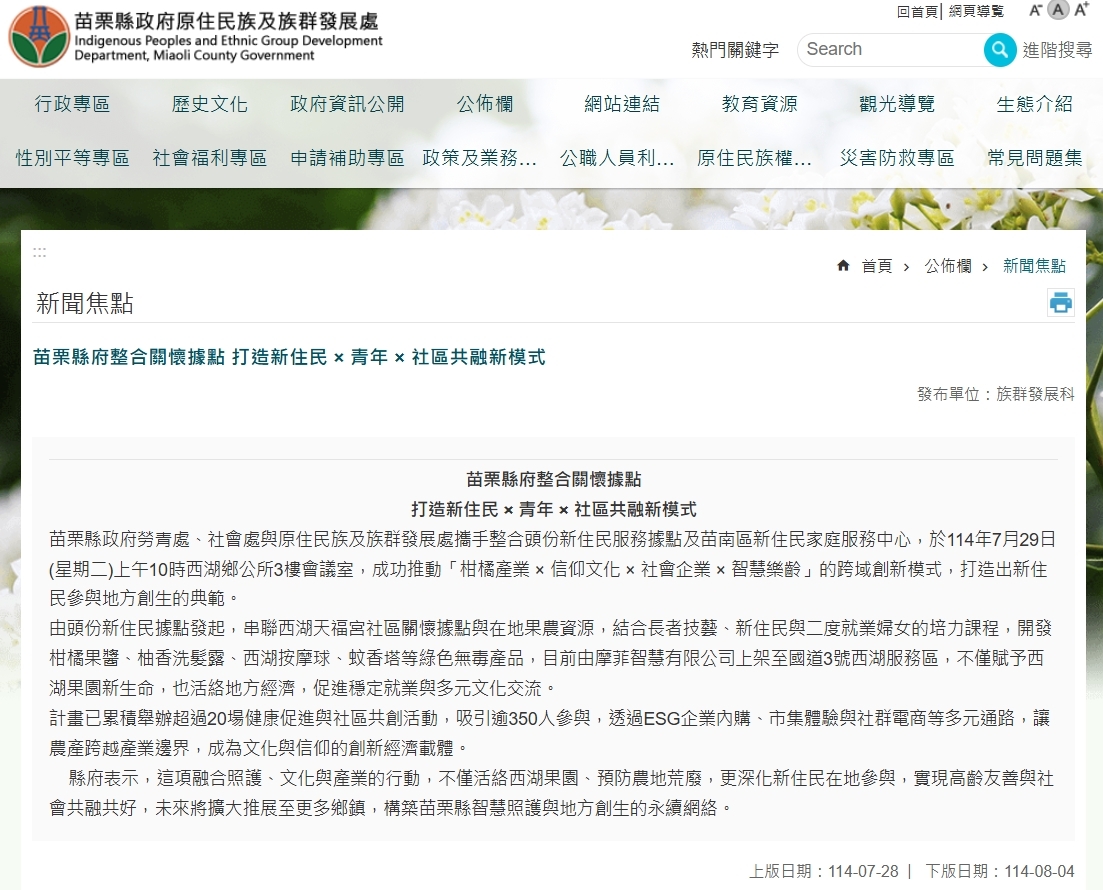Click 上版日期：114-07-28 text
Viewport: 1103px width, 890px height.
pyautogui.click(x=824, y=871)
